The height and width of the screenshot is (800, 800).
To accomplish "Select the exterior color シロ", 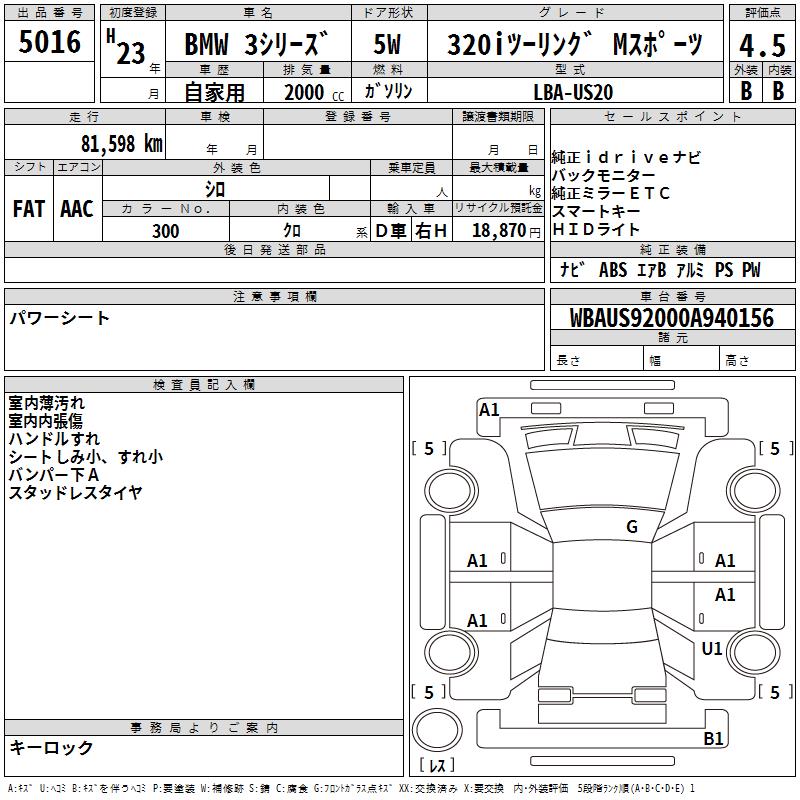I will click(215, 190).
